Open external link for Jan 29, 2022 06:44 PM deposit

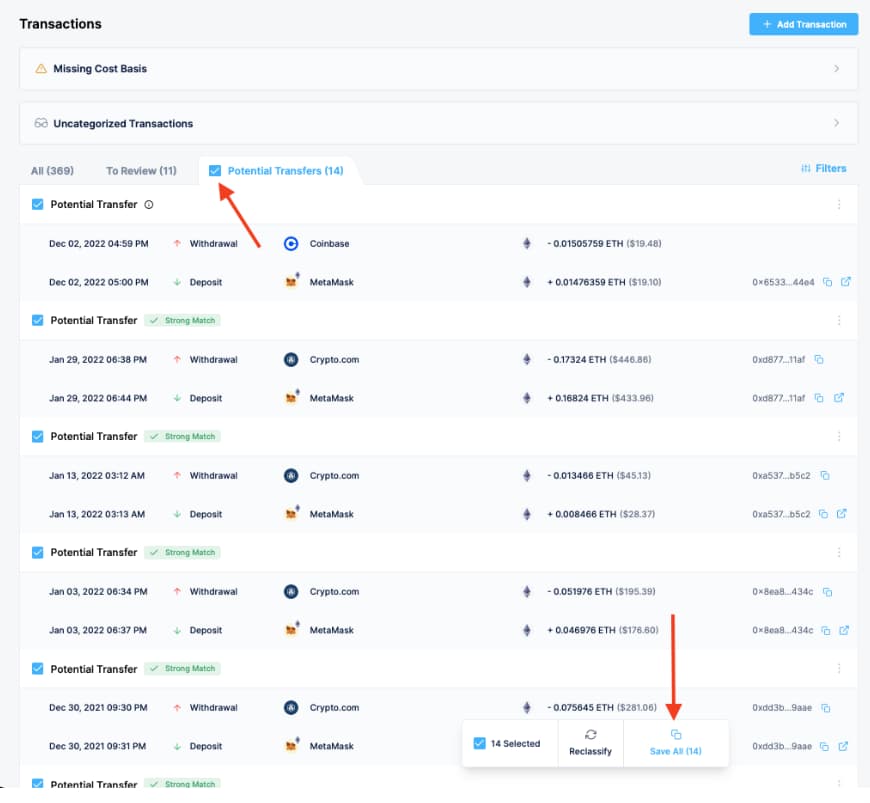point(839,398)
